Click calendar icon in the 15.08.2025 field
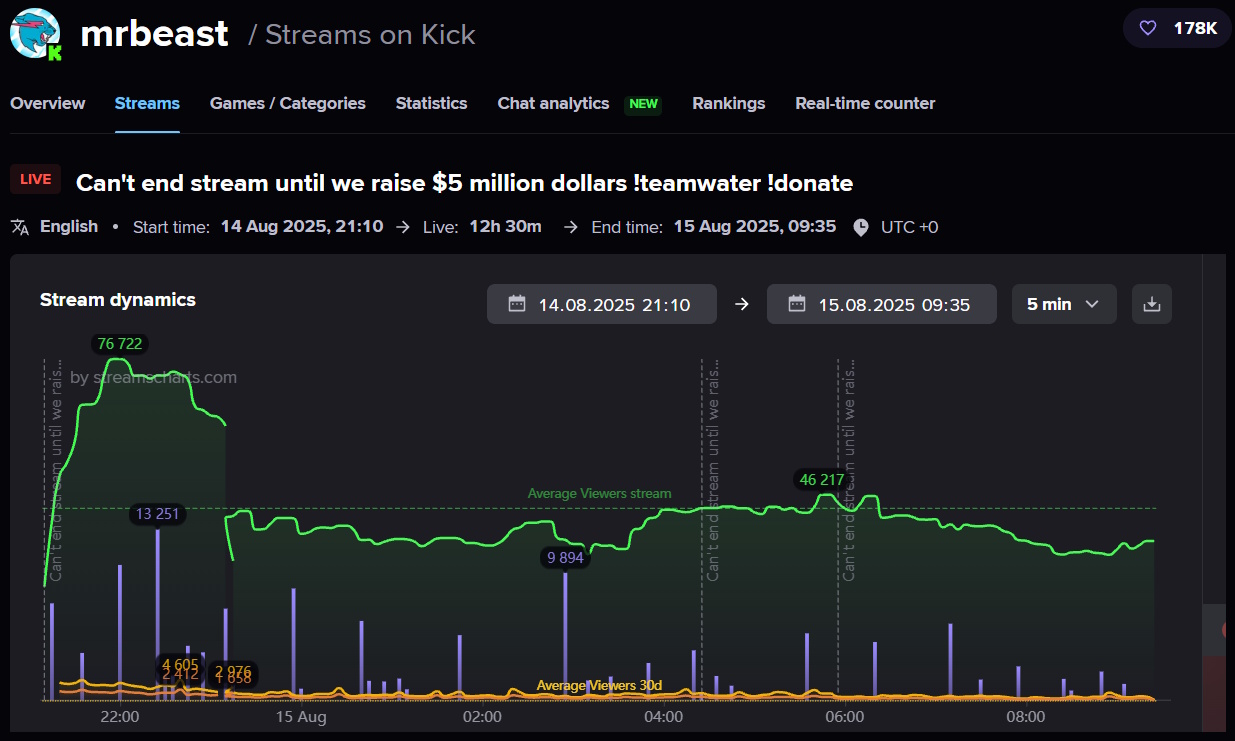Image resolution: width=1235 pixels, height=741 pixels. [x=797, y=304]
